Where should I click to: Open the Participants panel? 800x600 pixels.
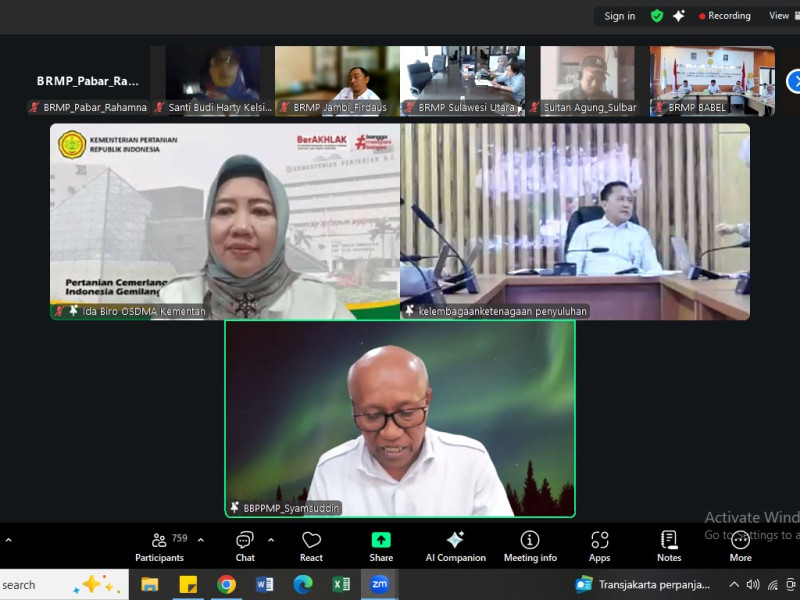tap(159, 546)
